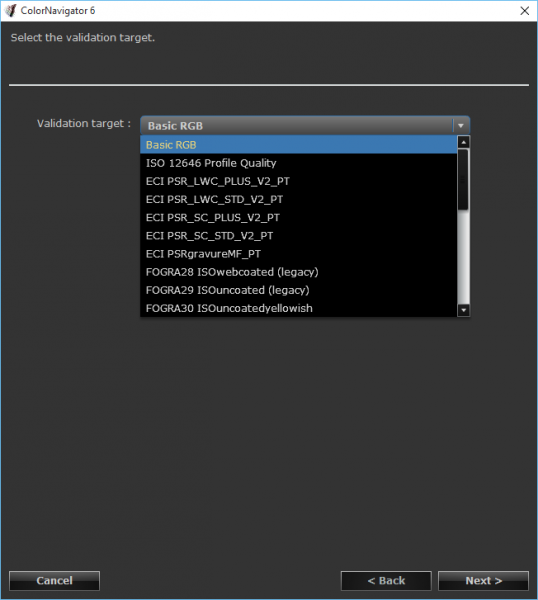This screenshot has width=538, height=600.
Task: Choose FOGRA30 ISOuncoatedyellowish option
Action: pyautogui.click(x=298, y=308)
